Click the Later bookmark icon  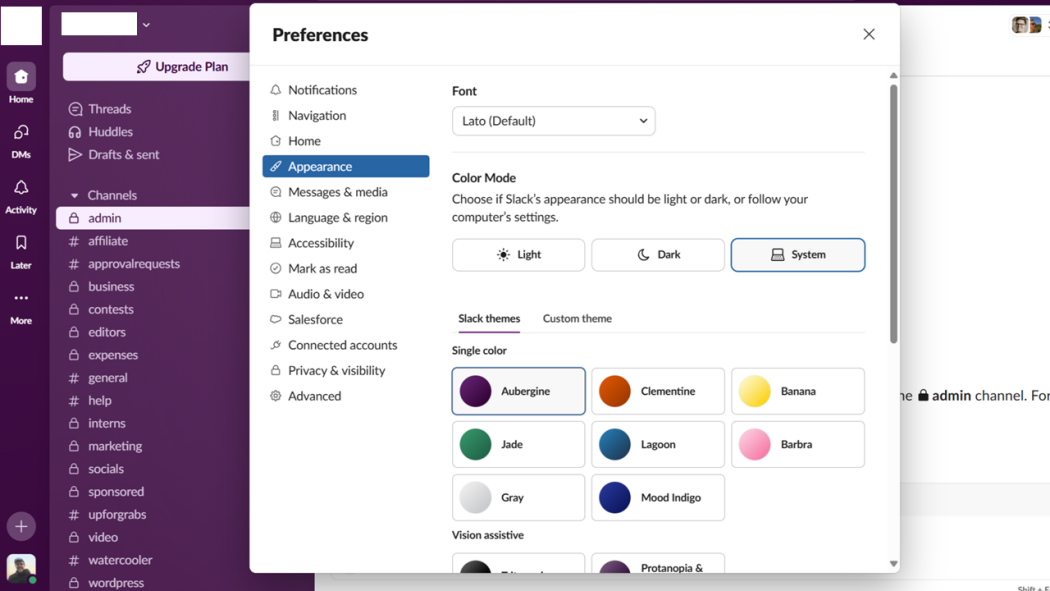tap(21, 248)
